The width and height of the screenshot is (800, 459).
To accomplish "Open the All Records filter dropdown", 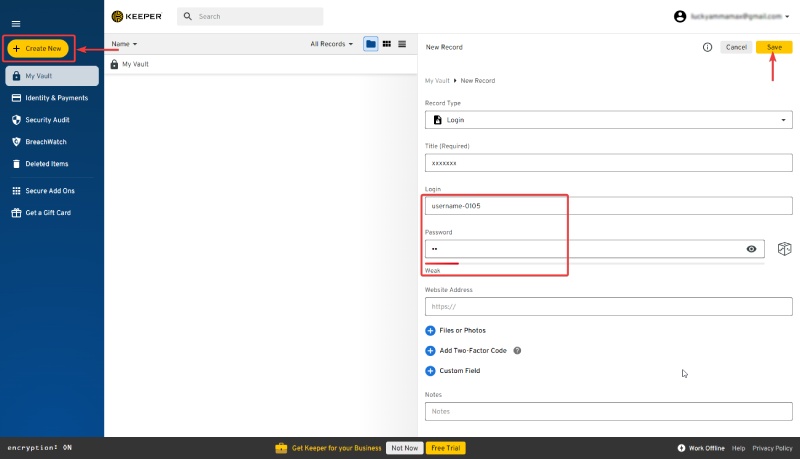I will pos(332,44).
